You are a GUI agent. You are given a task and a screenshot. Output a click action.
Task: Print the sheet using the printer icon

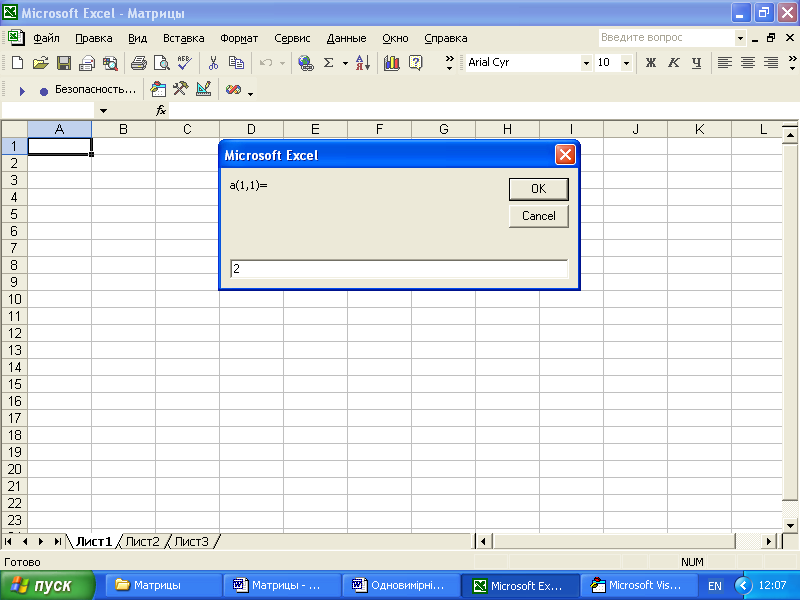click(x=138, y=63)
